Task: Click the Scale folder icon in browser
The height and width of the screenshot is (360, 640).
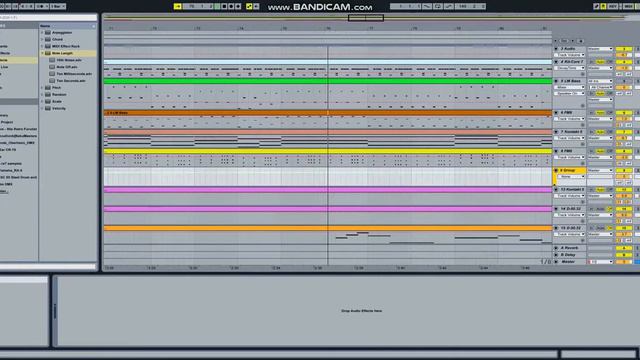Action: coord(48,101)
